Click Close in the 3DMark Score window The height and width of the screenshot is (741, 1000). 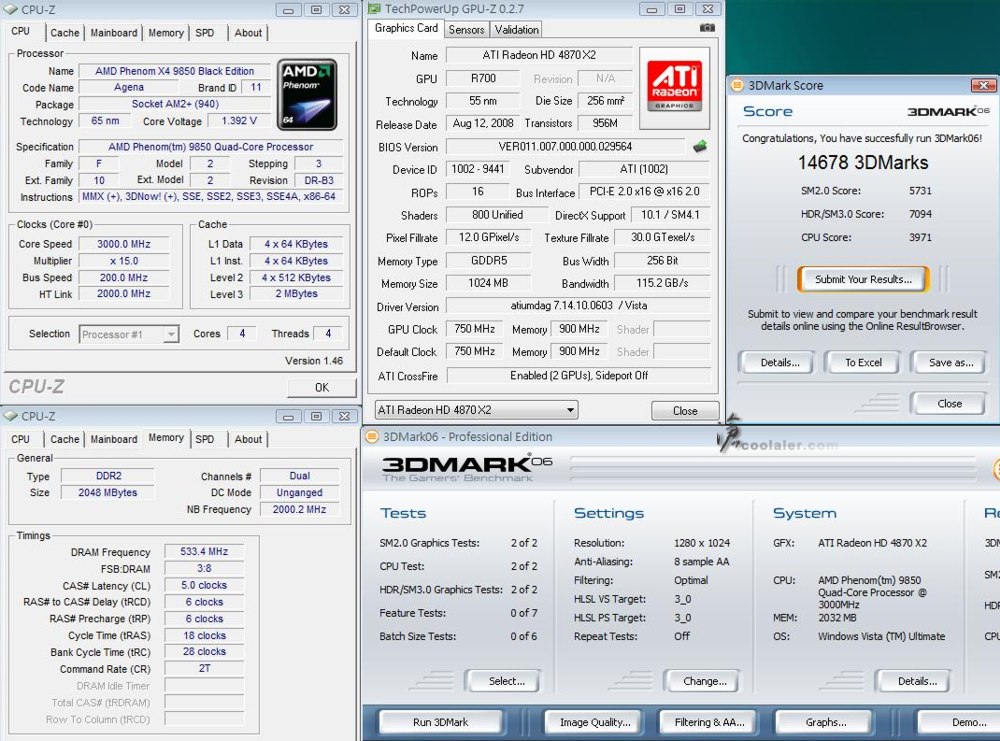click(949, 404)
